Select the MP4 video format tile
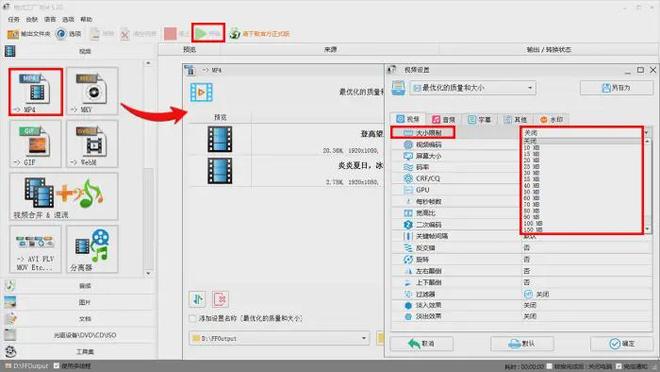The width and height of the screenshot is (660, 372). tap(36, 92)
